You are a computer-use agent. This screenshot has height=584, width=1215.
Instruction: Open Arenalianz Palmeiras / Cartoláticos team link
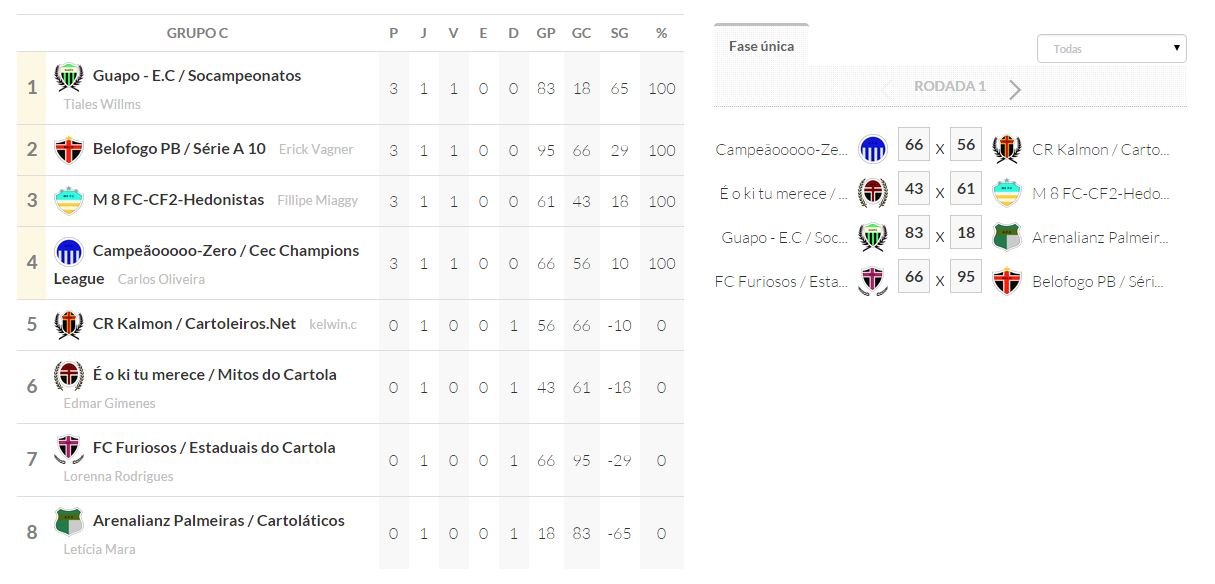point(218,521)
